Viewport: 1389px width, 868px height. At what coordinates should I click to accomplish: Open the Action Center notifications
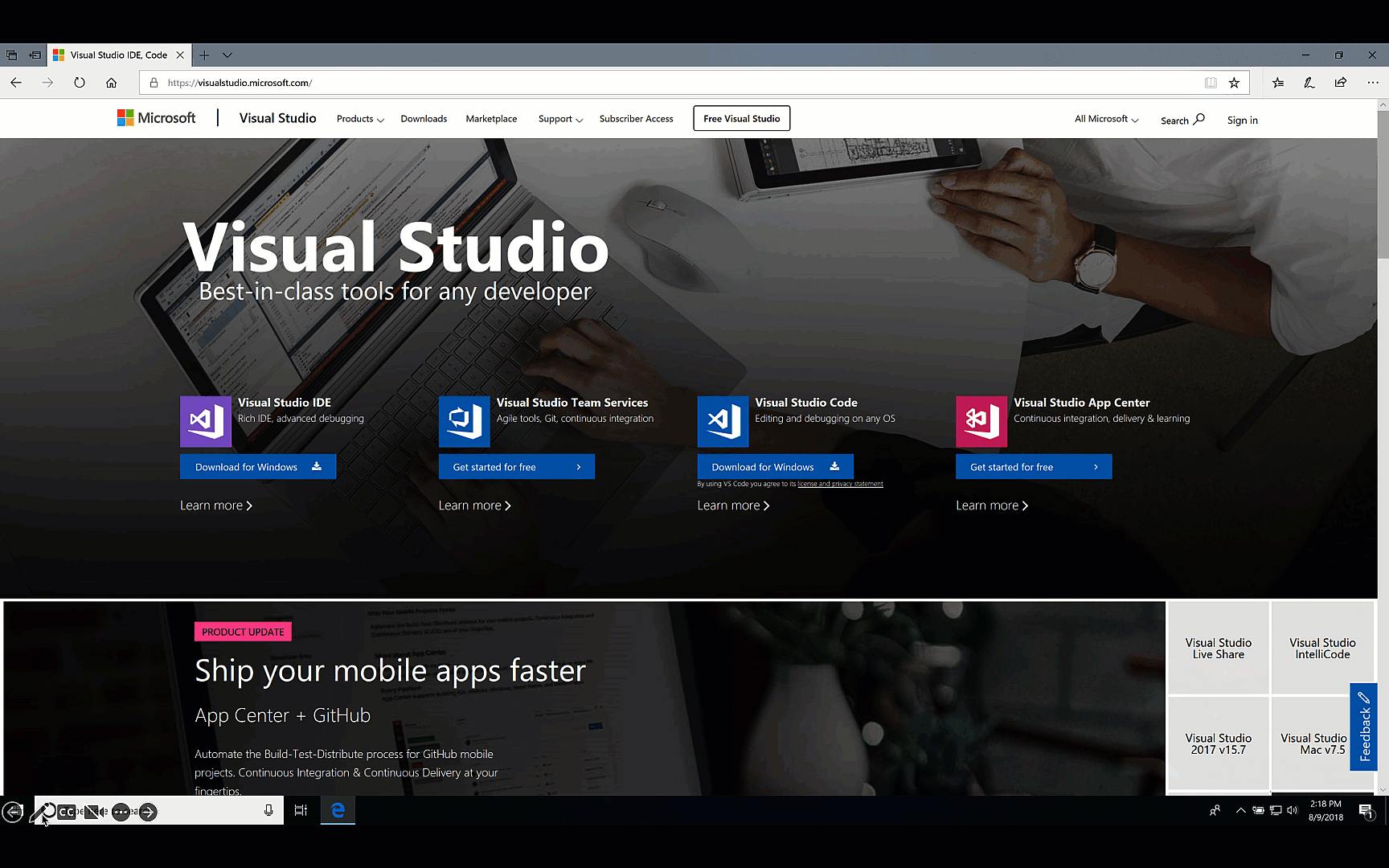pos(1366,811)
